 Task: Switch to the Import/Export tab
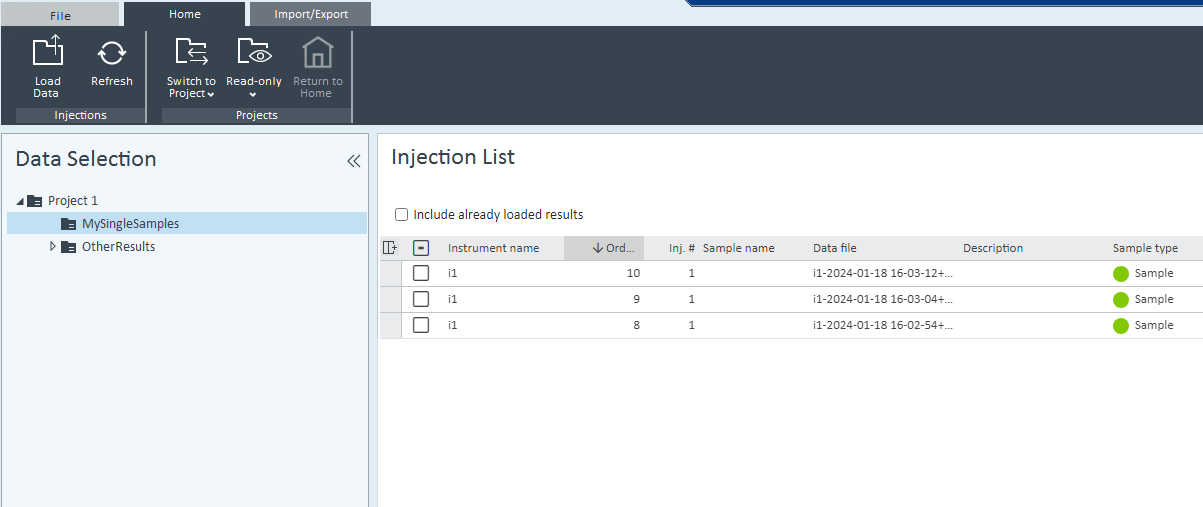pos(311,14)
